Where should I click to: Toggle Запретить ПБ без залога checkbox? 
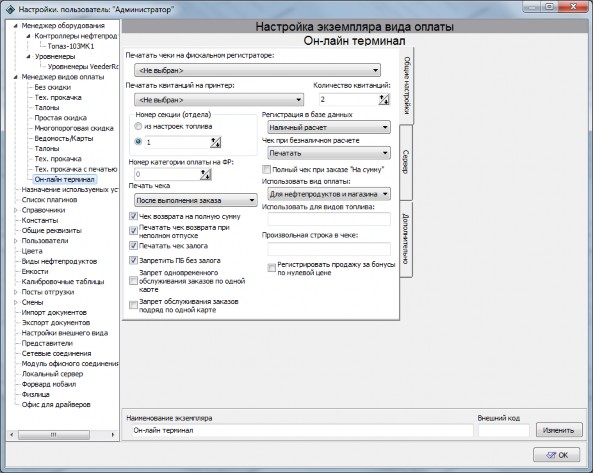coord(133,260)
